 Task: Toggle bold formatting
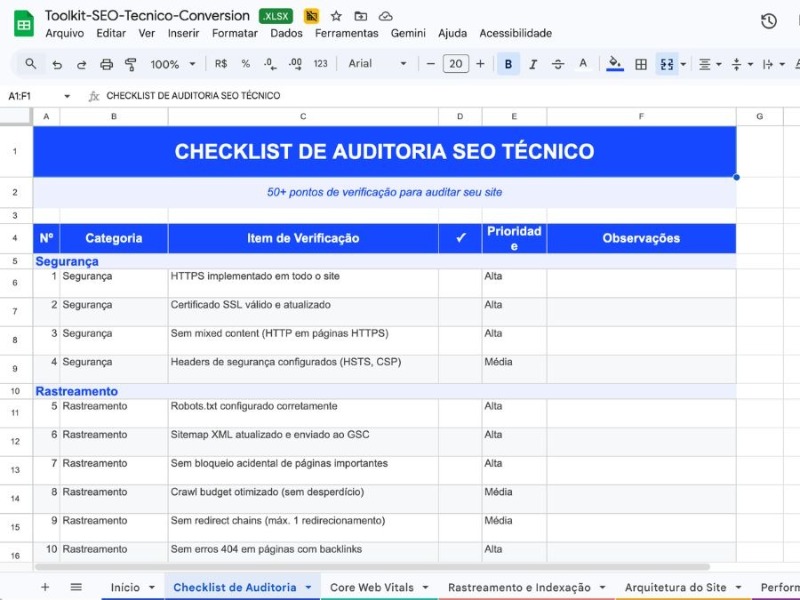pyautogui.click(x=509, y=64)
